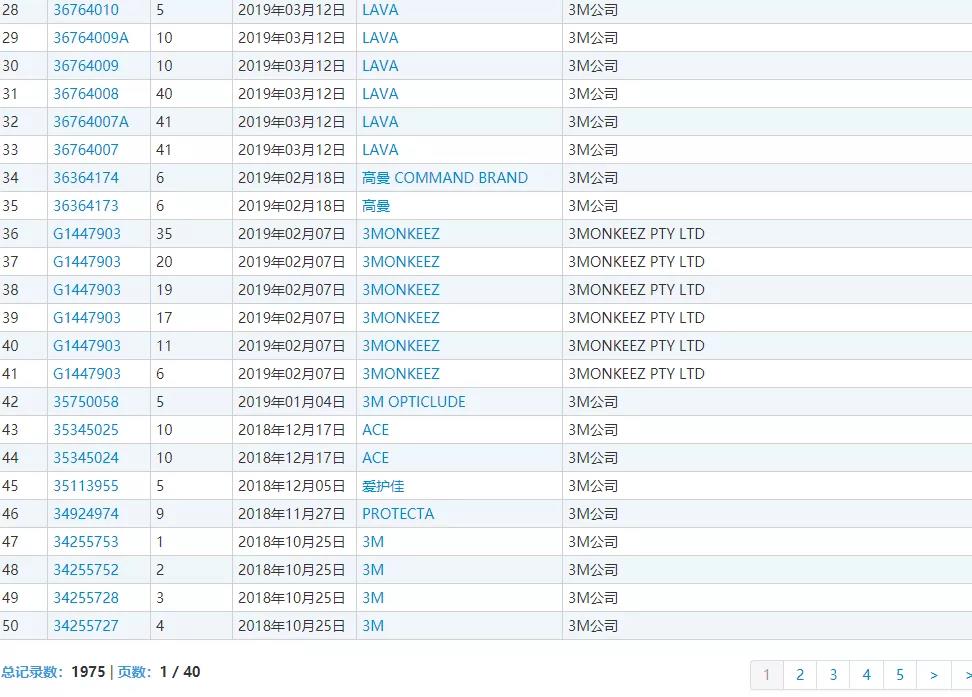Select the date 2018年12月05日
Image resolution: width=972 pixels, height=697 pixels.
click(291, 486)
